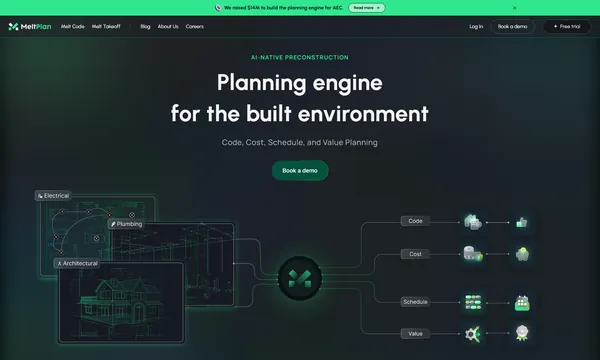
Task: Click Book a demo in the navbar
Action: point(512,26)
